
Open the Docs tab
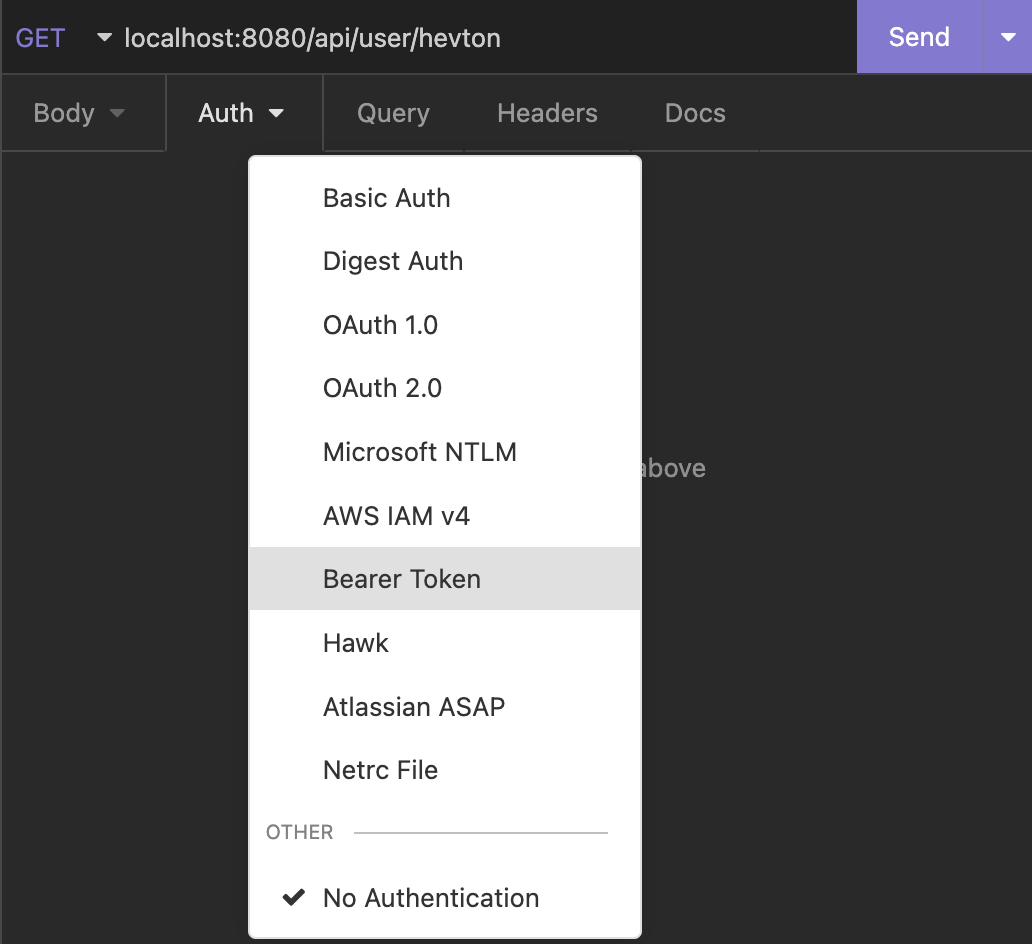click(x=695, y=113)
